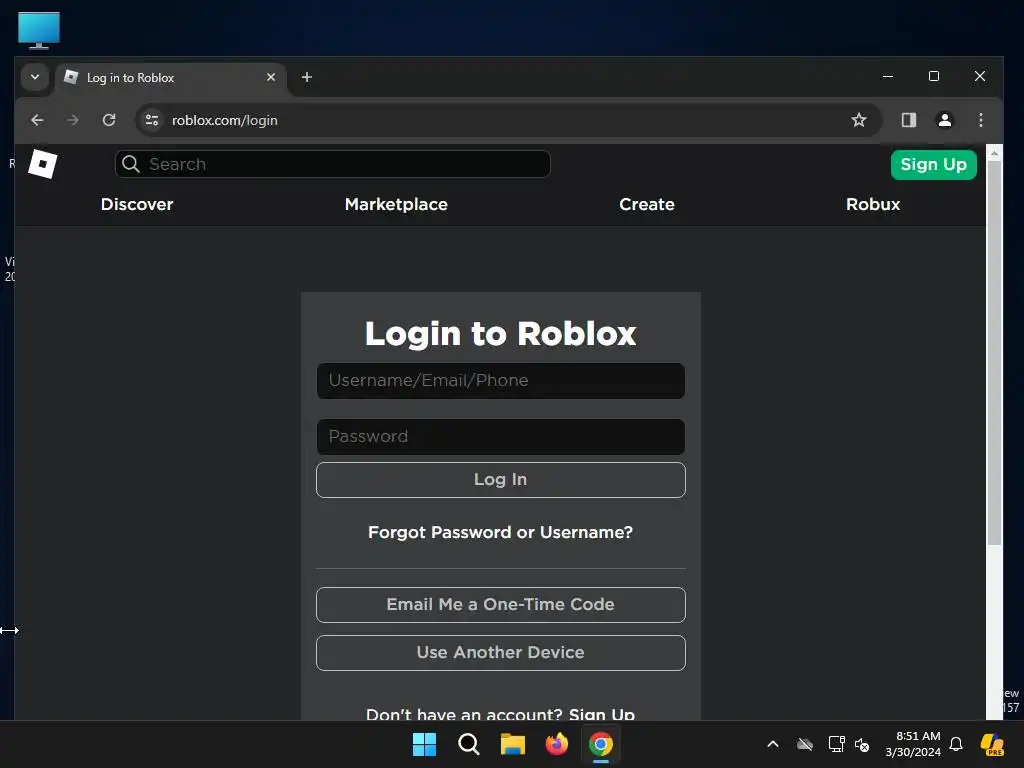Click the muted volume tray icon
The height and width of the screenshot is (768, 1024).
pos(862,744)
